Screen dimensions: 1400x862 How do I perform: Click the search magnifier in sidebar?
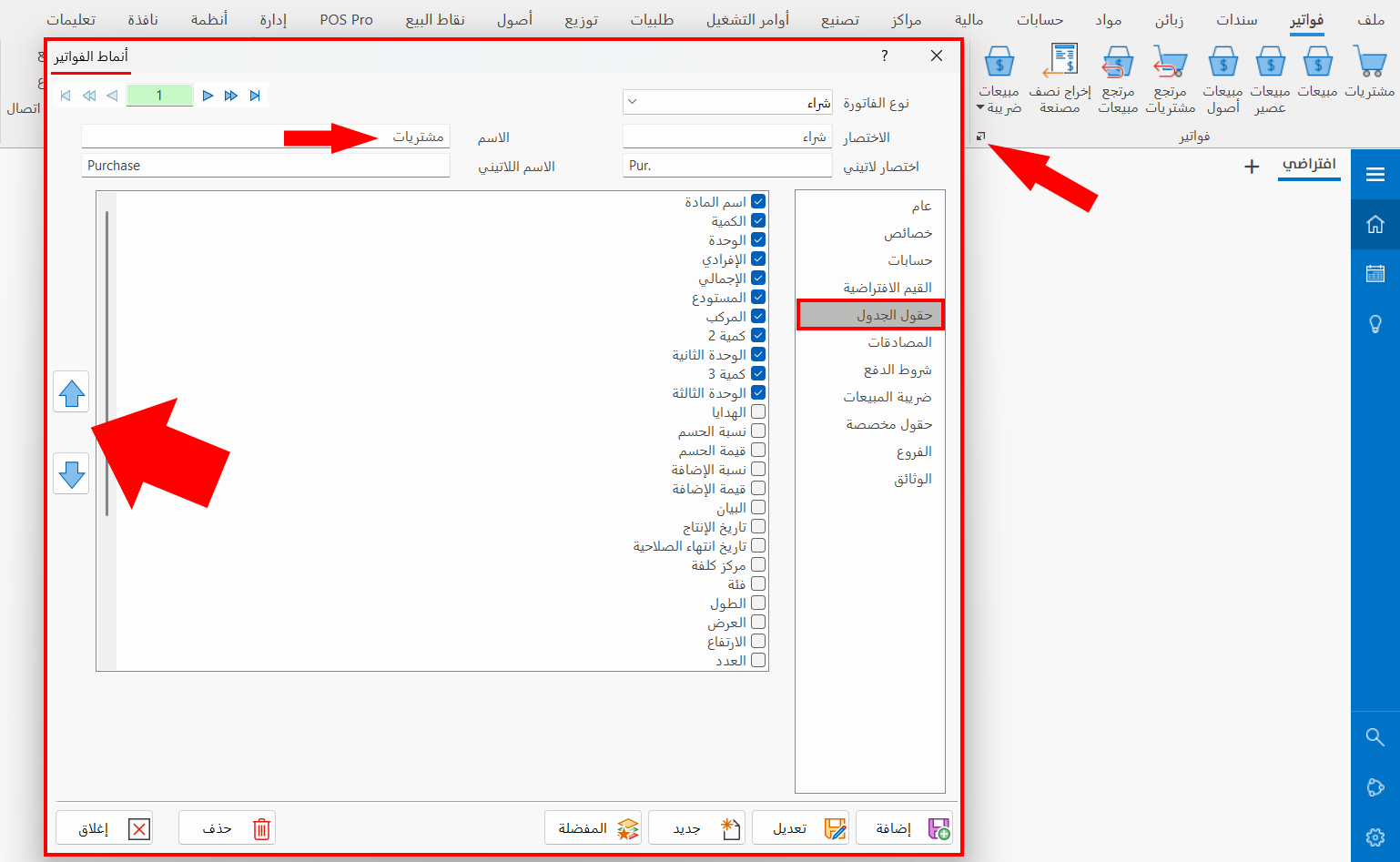point(1375,736)
